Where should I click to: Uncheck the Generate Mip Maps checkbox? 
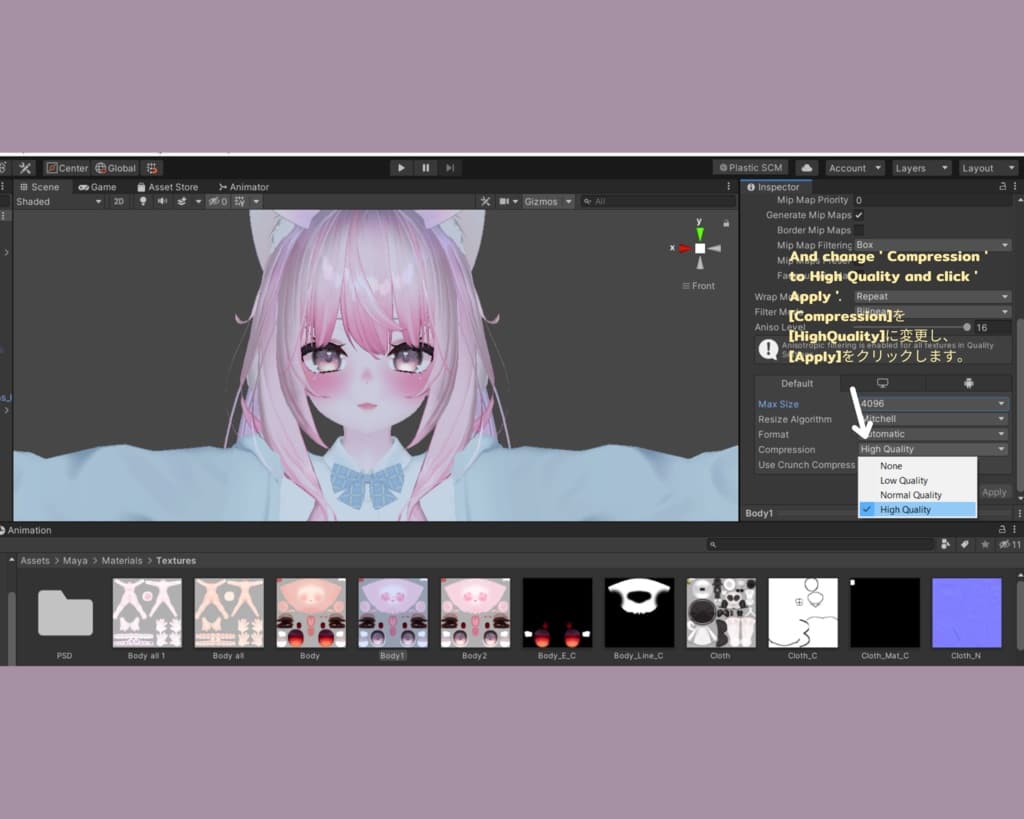[858, 215]
